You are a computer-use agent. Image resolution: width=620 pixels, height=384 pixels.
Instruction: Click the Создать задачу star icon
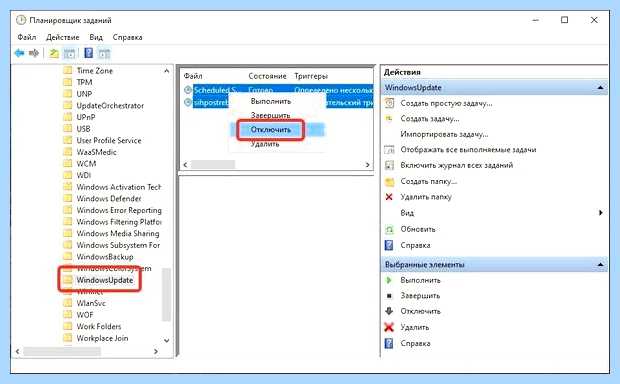point(389,118)
